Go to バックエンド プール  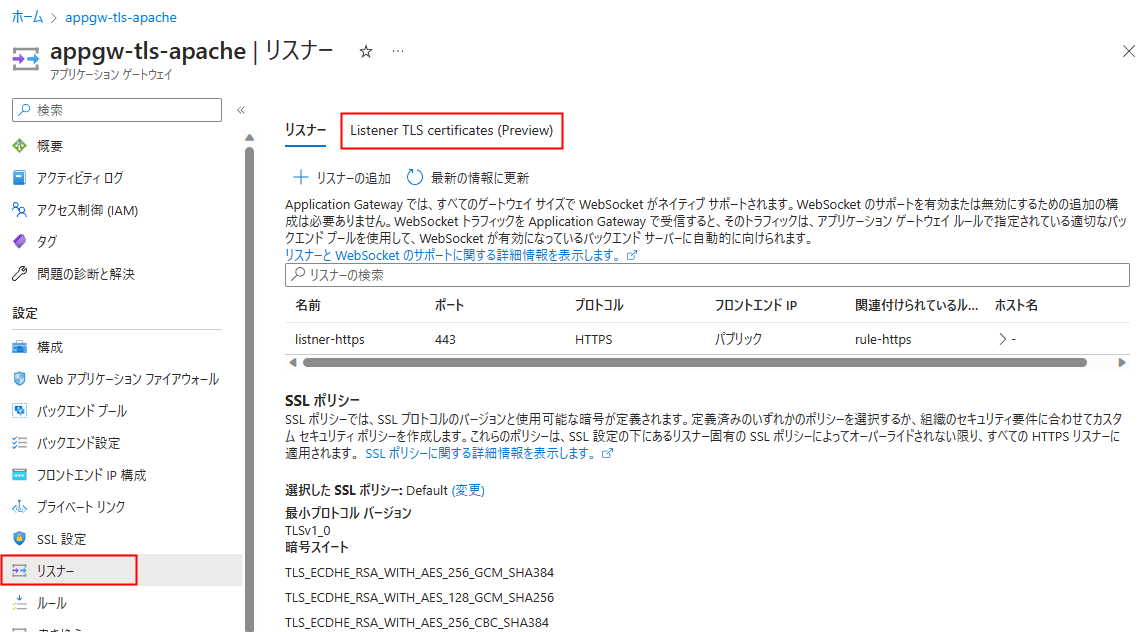click(82, 411)
